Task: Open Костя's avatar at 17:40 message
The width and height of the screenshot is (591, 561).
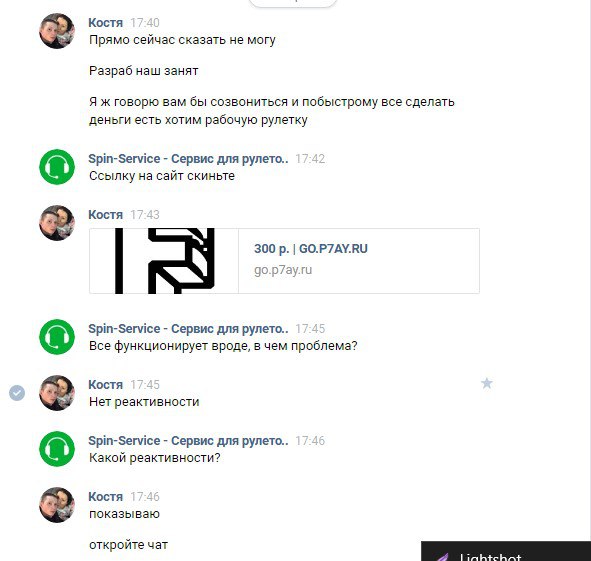Action: click(57, 31)
